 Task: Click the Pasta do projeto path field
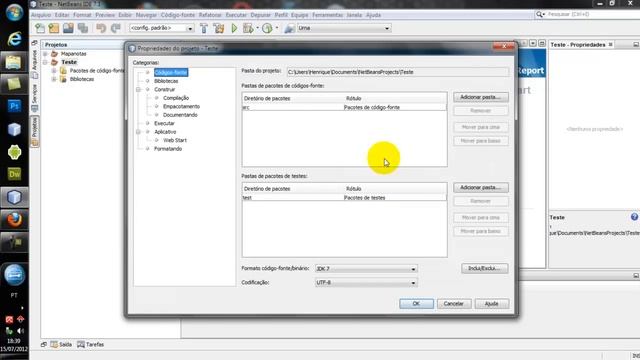click(x=398, y=72)
